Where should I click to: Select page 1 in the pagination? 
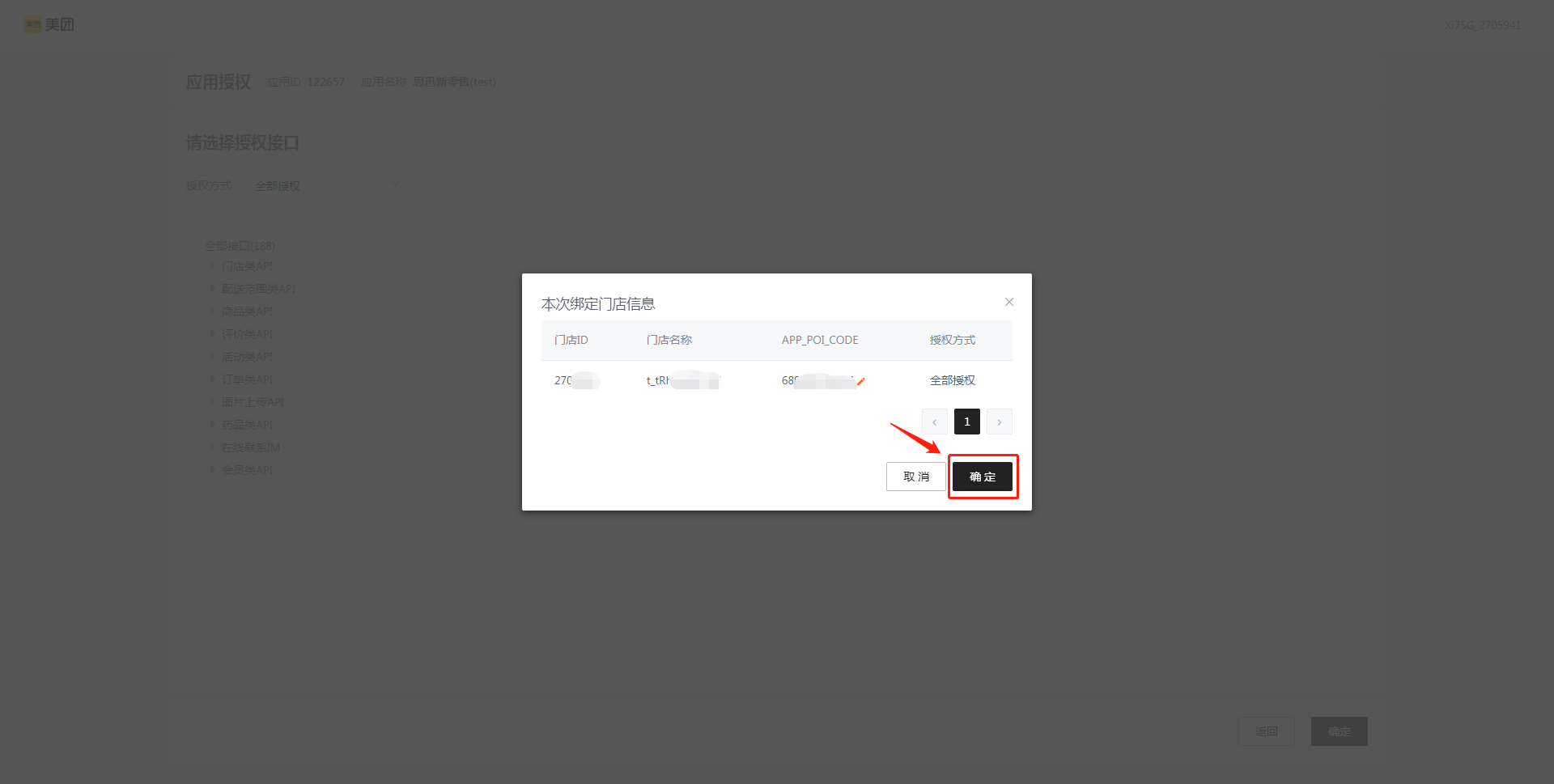[966, 422]
